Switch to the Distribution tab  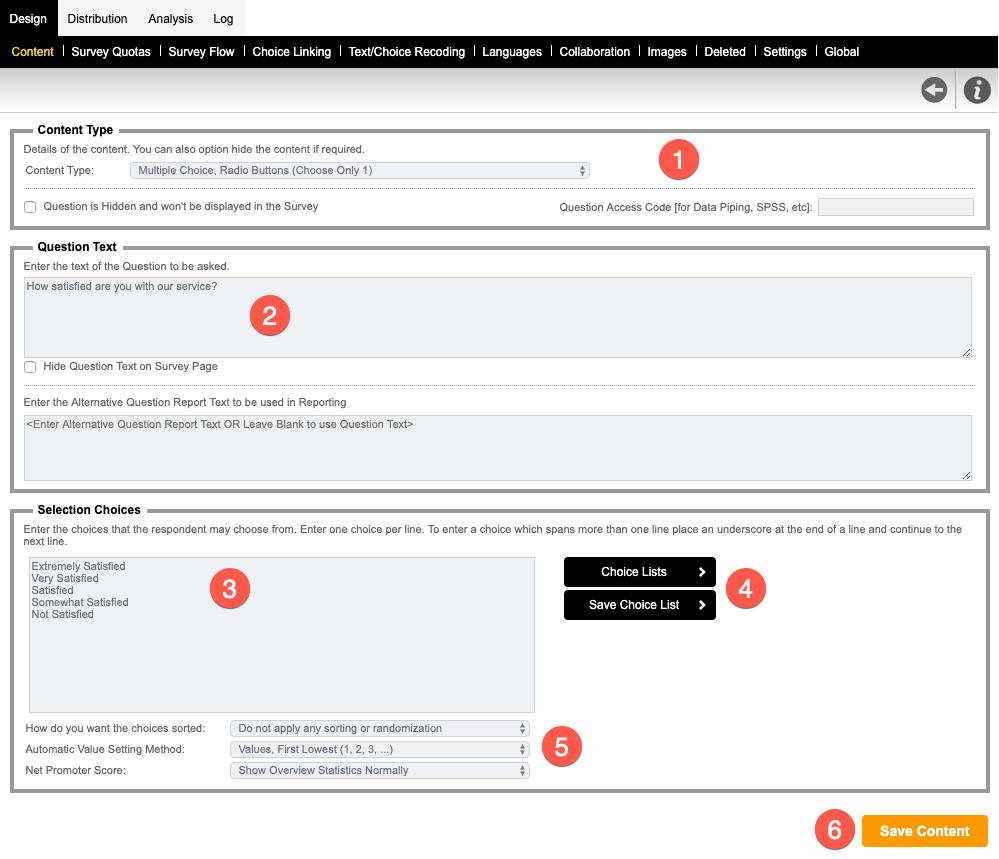[x=97, y=19]
